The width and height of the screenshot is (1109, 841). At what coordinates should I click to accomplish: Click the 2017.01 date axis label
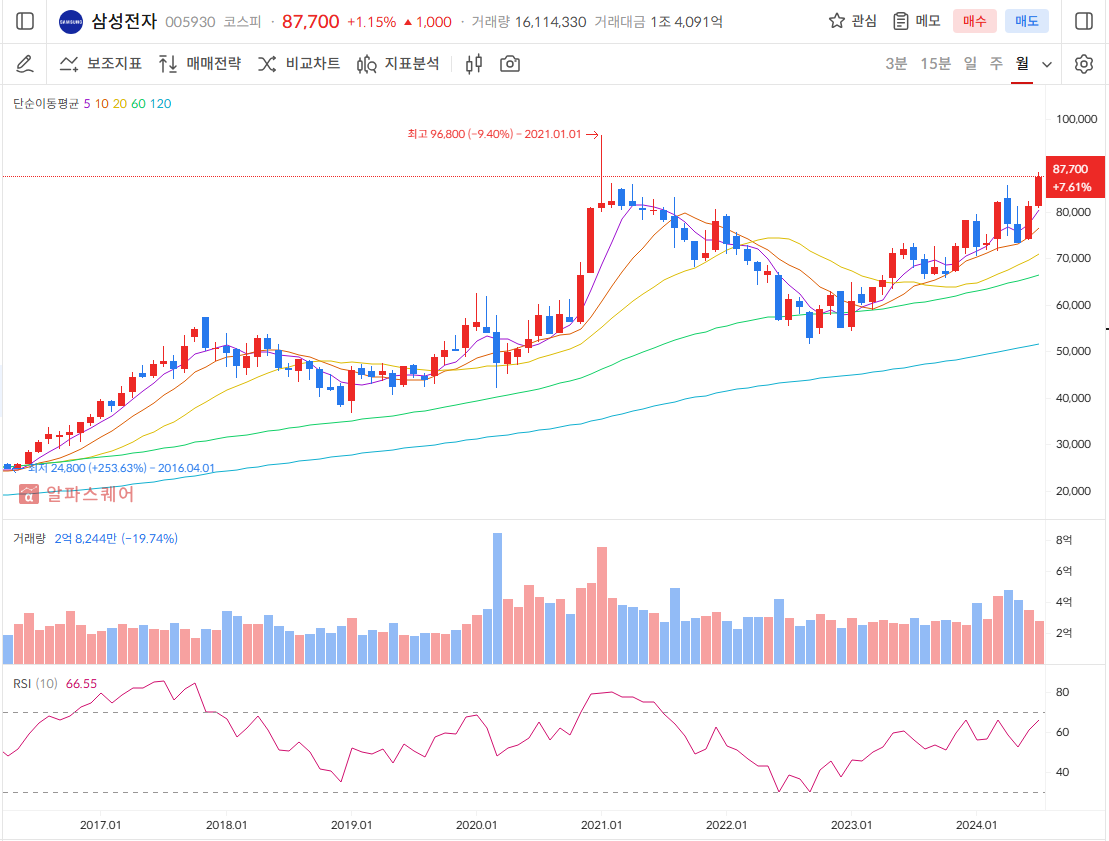(100, 825)
